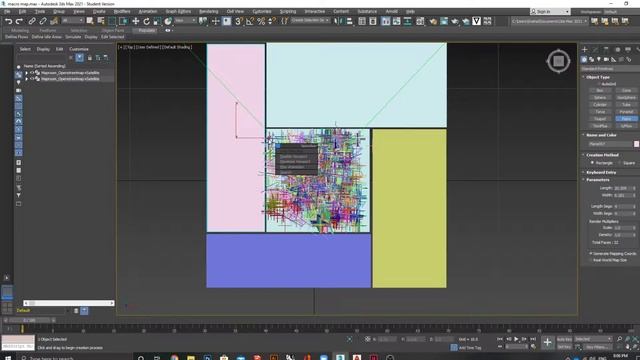Image resolution: width=640 pixels, height=360 pixels.
Task: Open the Modifiers menu
Action: point(122,11)
